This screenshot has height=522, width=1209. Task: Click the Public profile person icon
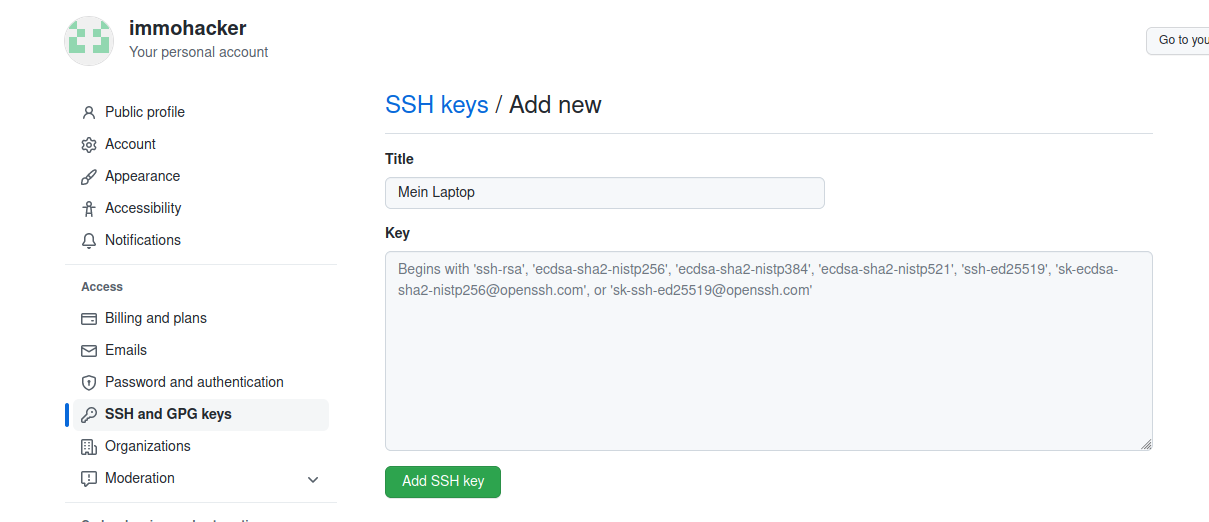88,112
